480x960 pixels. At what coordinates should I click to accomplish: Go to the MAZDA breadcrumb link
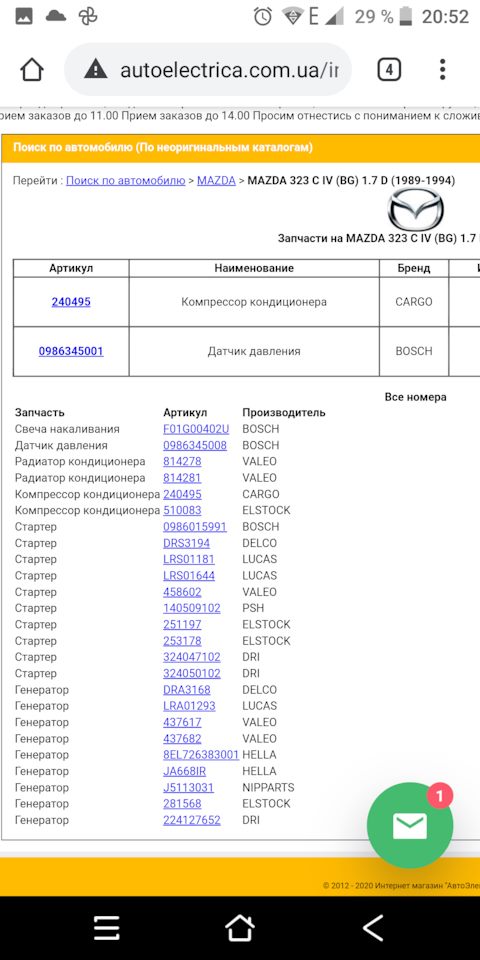[x=216, y=181]
